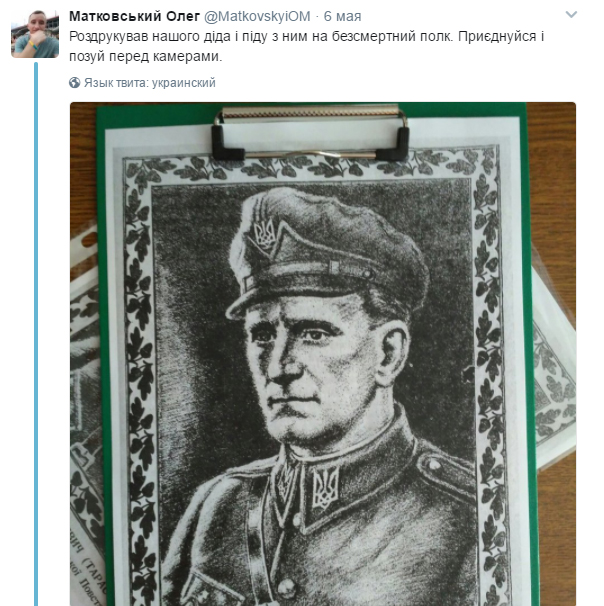Open the Матковський Олег display name link
The height and width of the screenshot is (606, 604).
(134, 16)
